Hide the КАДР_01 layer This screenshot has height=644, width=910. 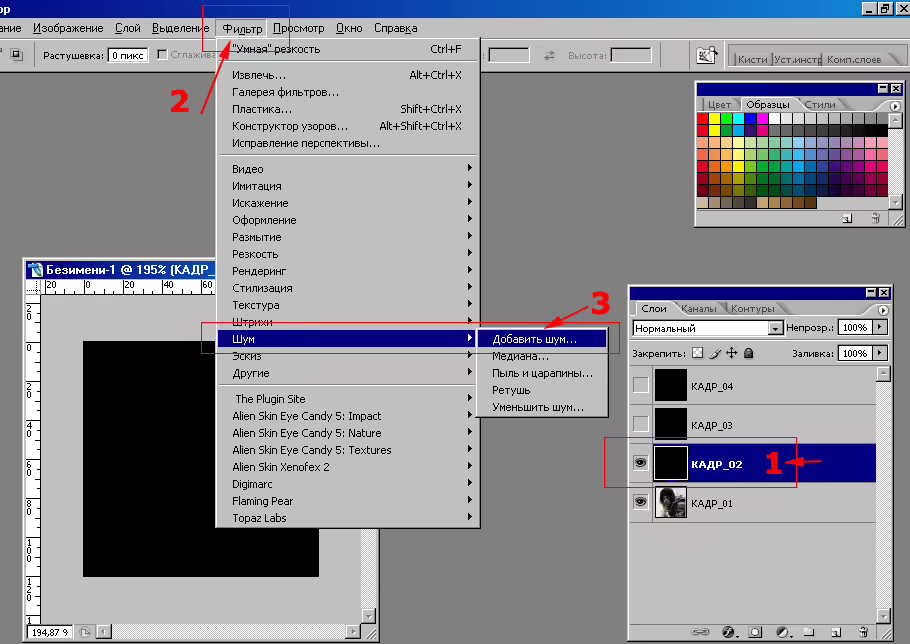click(640, 501)
